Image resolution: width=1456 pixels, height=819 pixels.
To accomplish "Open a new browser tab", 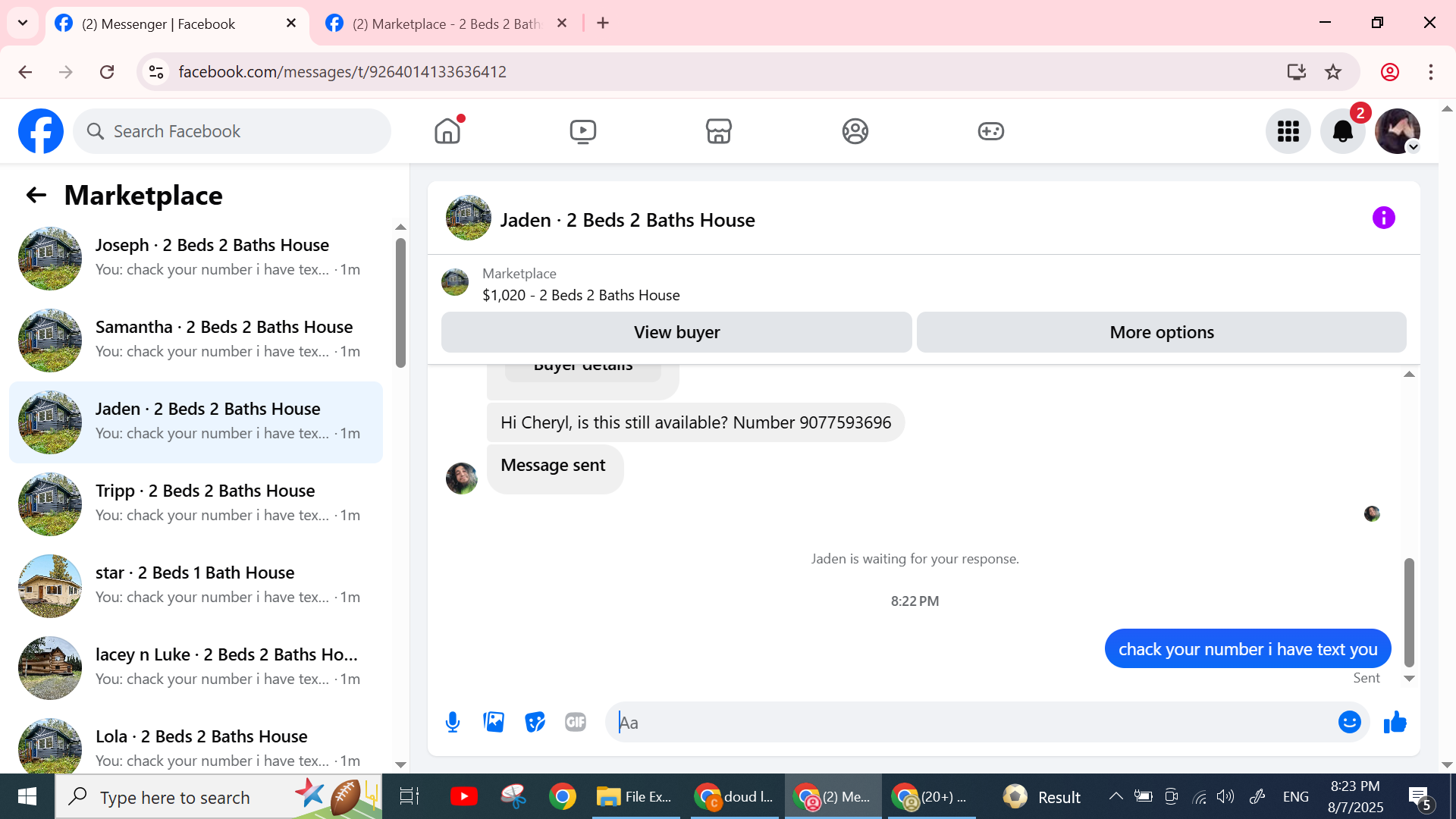I will [x=603, y=24].
